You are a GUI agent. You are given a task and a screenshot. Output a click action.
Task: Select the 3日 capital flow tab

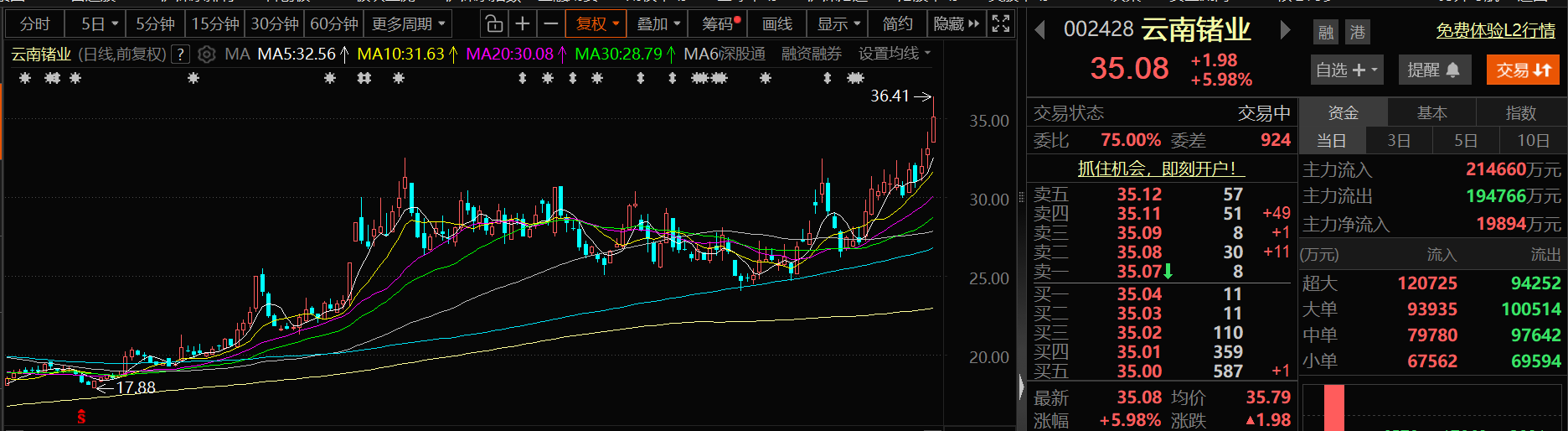click(1398, 141)
